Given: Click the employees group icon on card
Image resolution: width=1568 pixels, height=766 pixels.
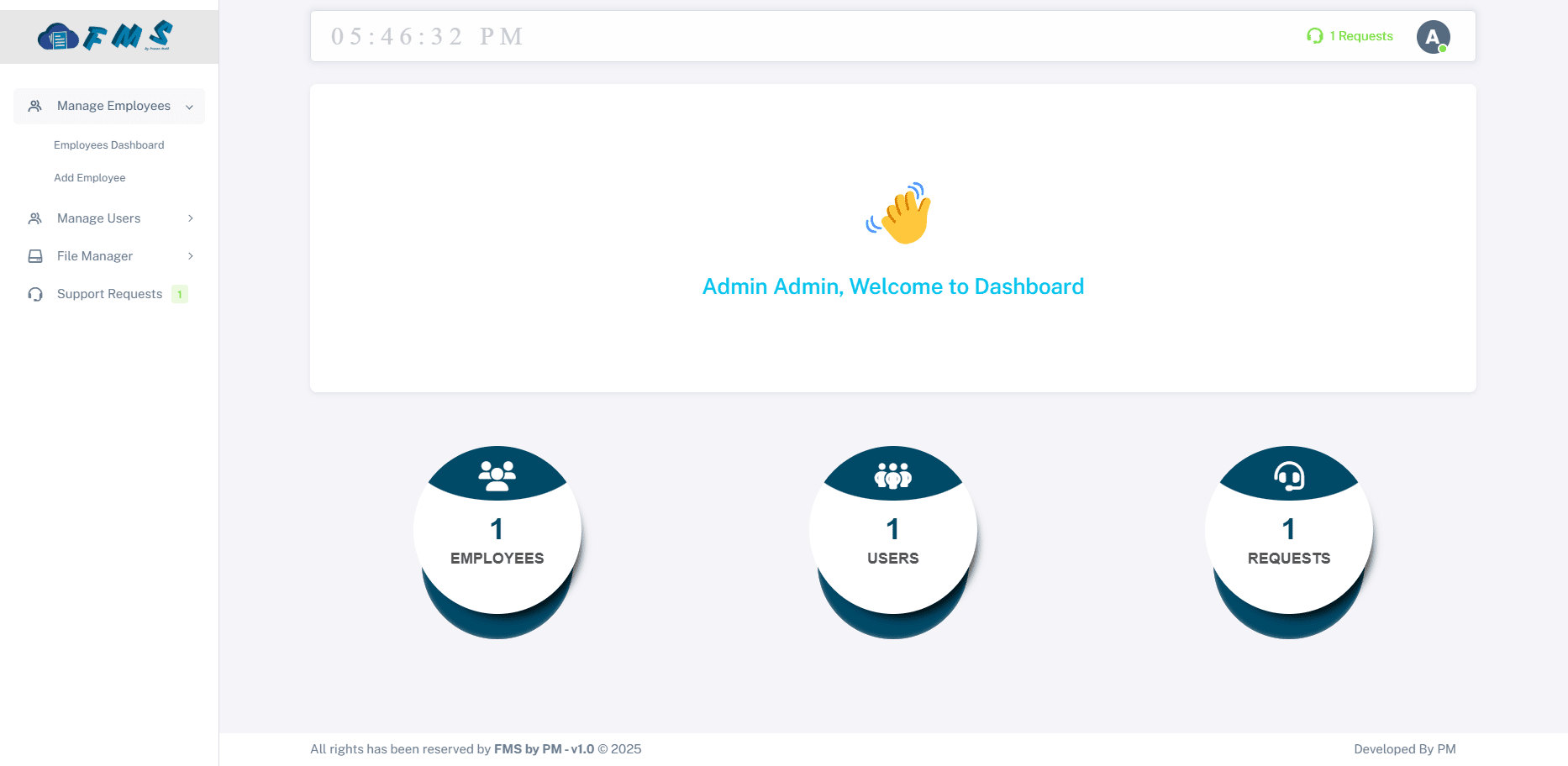Looking at the screenshot, I should pyautogui.click(x=497, y=475).
